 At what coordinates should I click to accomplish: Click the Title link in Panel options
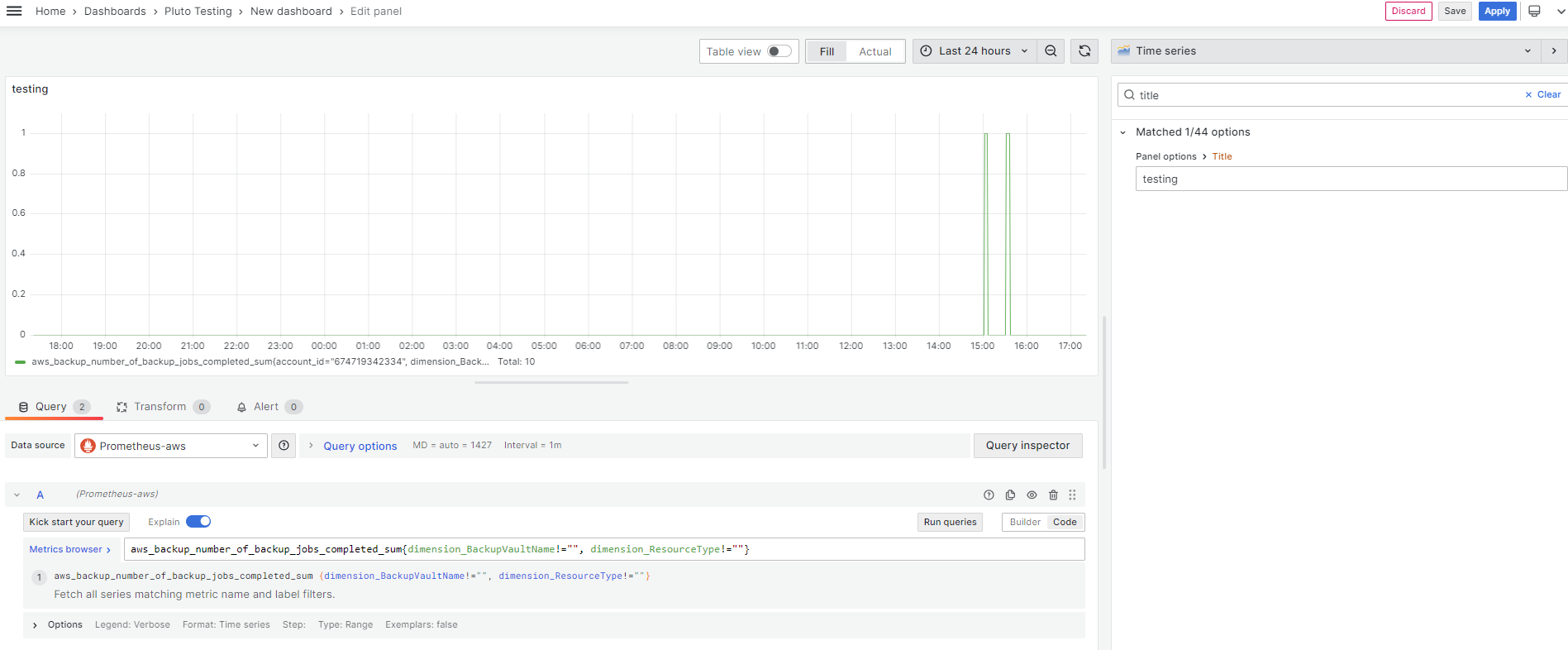click(1222, 157)
